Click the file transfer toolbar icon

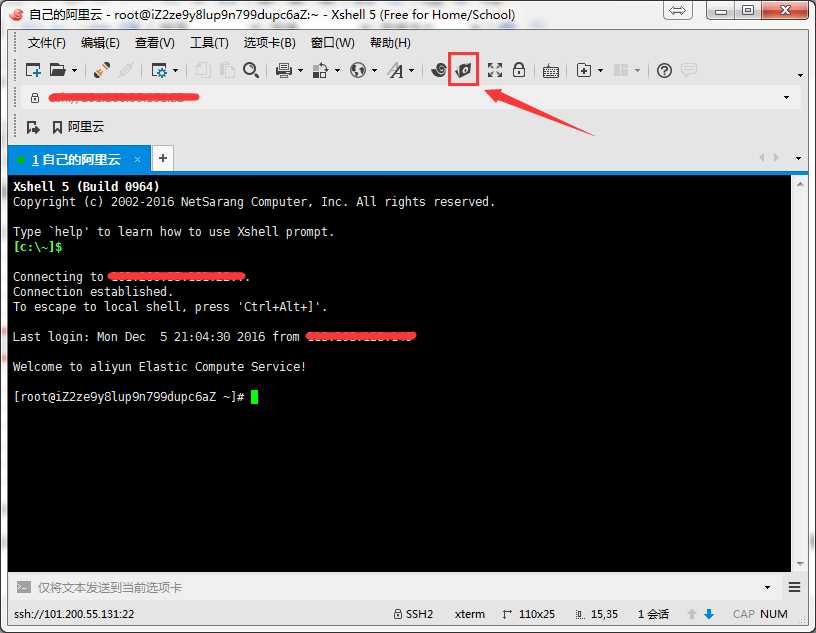[321, 70]
